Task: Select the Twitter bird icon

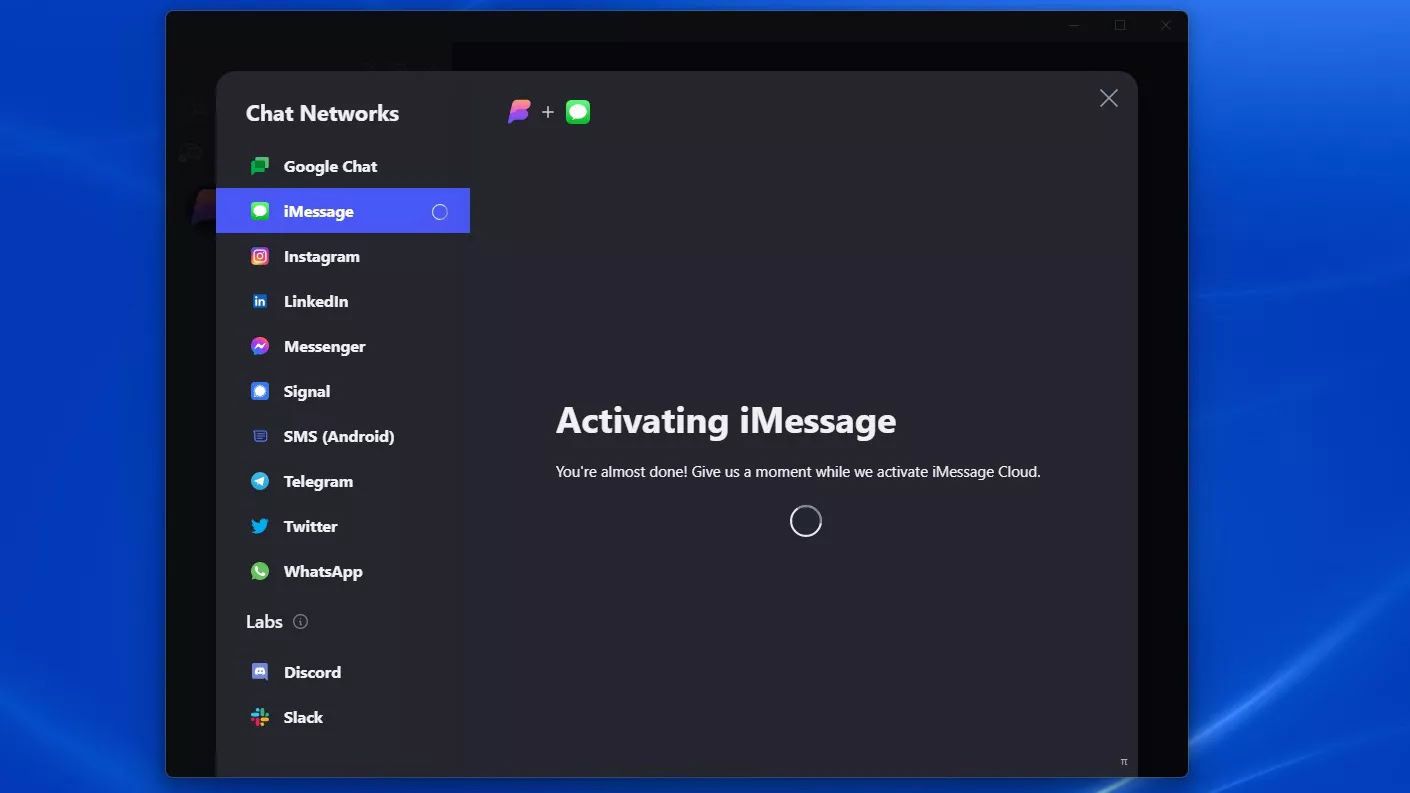Action: tap(260, 527)
